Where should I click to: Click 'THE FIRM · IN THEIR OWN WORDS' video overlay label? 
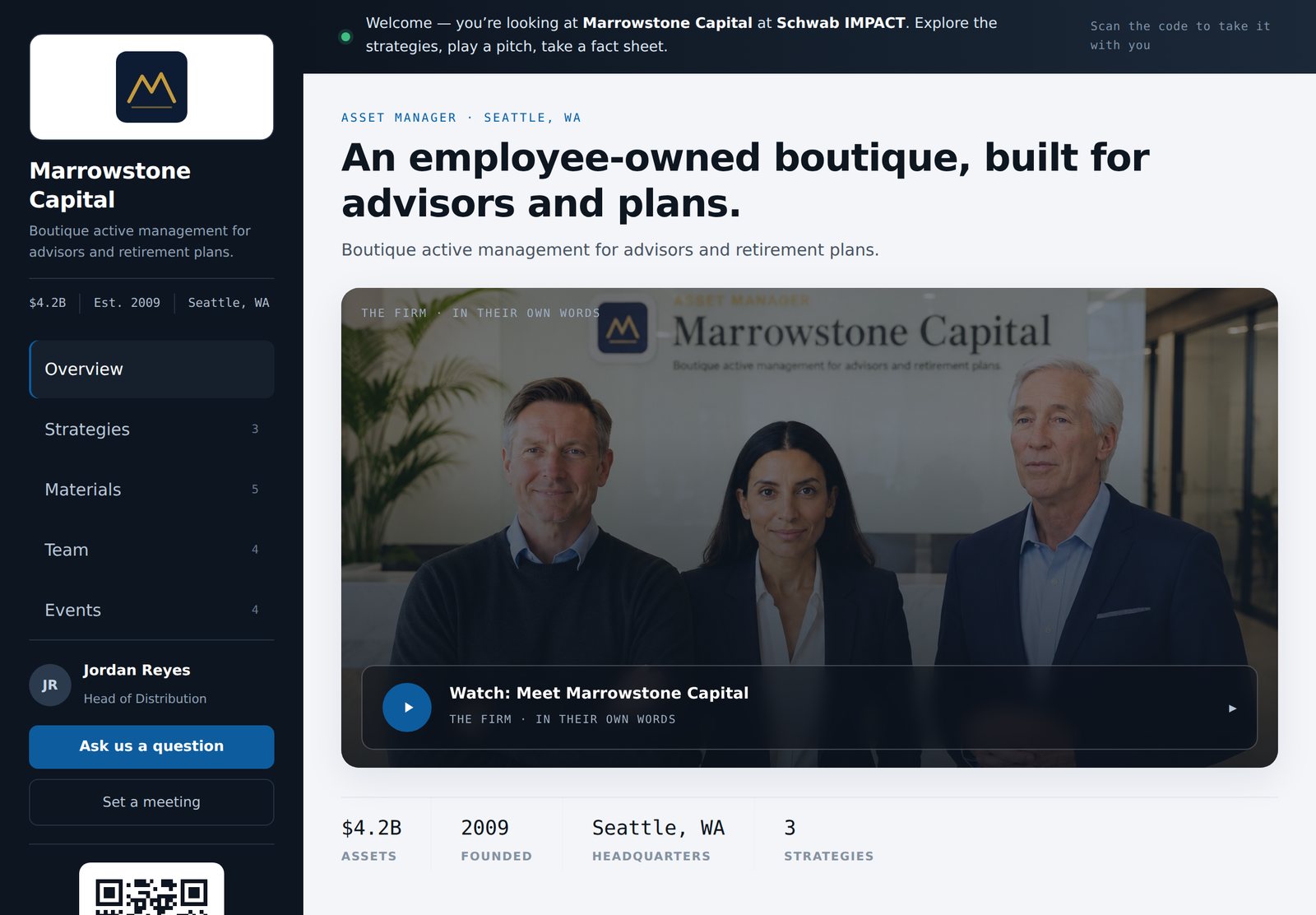(480, 314)
